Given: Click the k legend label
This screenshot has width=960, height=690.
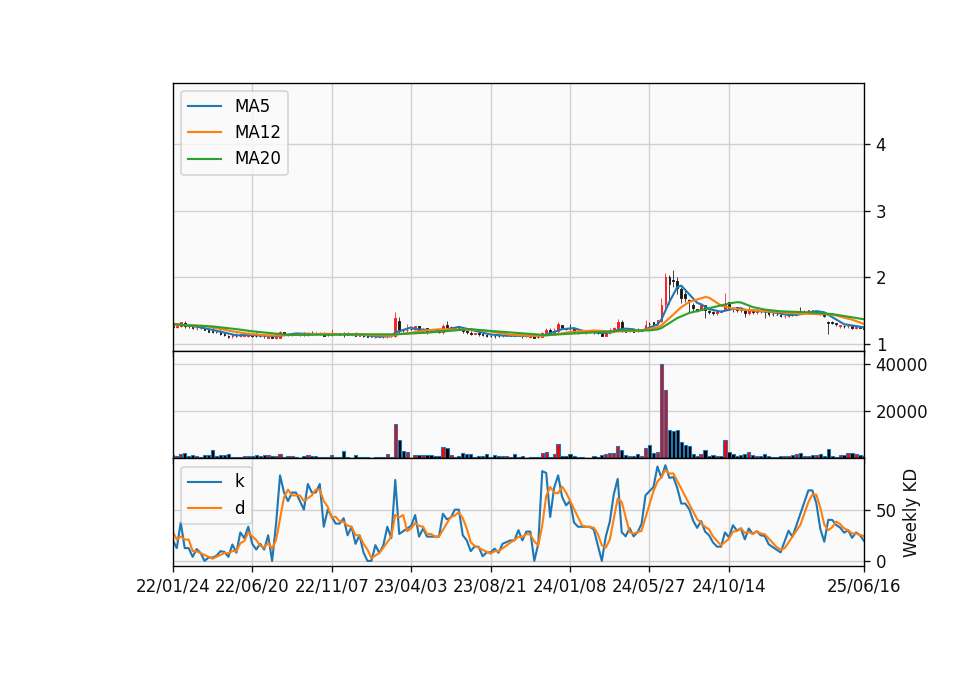Looking at the screenshot, I should pyautogui.click(x=239, y=481).
